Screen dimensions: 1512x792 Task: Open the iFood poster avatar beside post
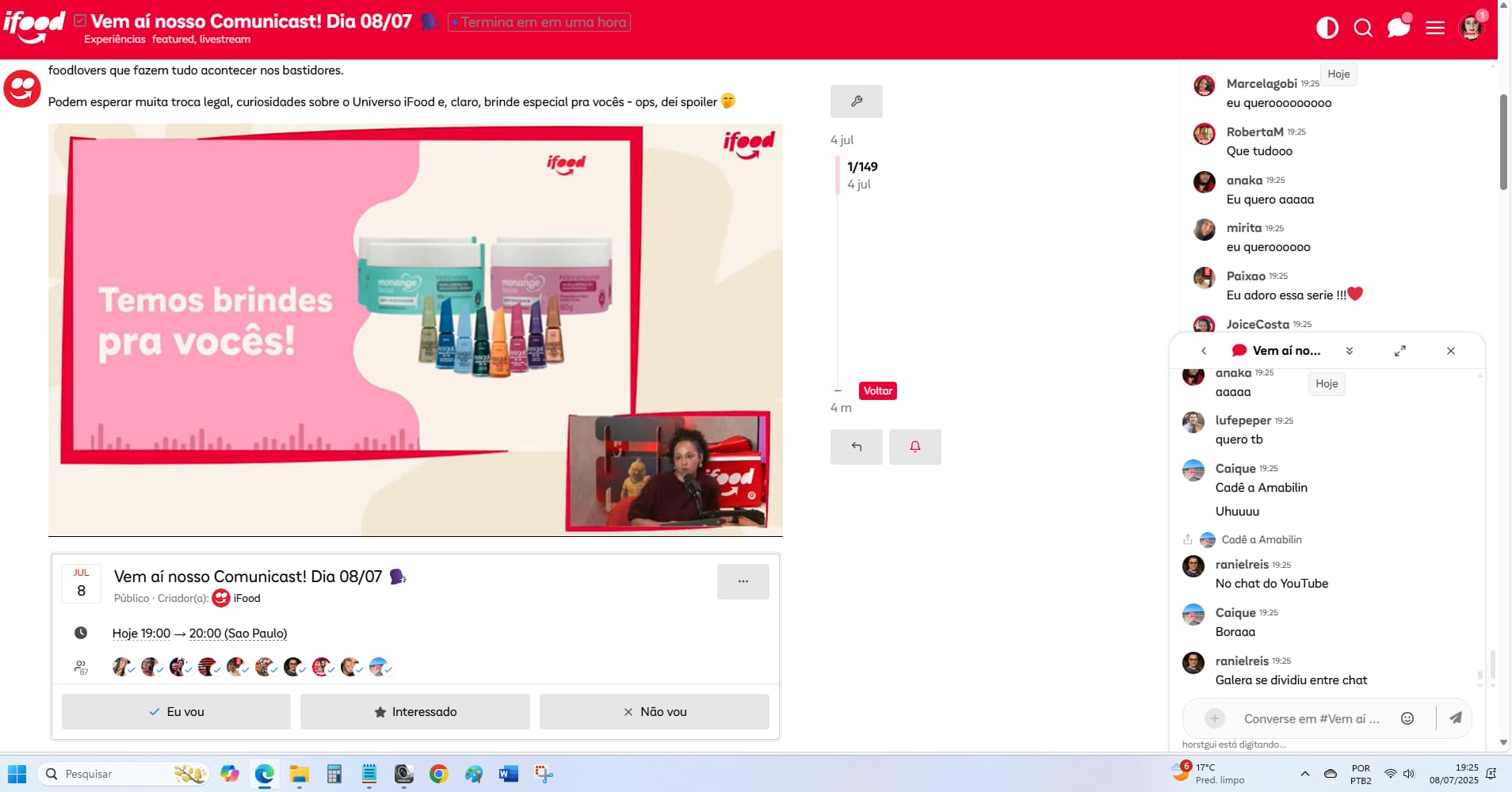click(x=22, y=87)
